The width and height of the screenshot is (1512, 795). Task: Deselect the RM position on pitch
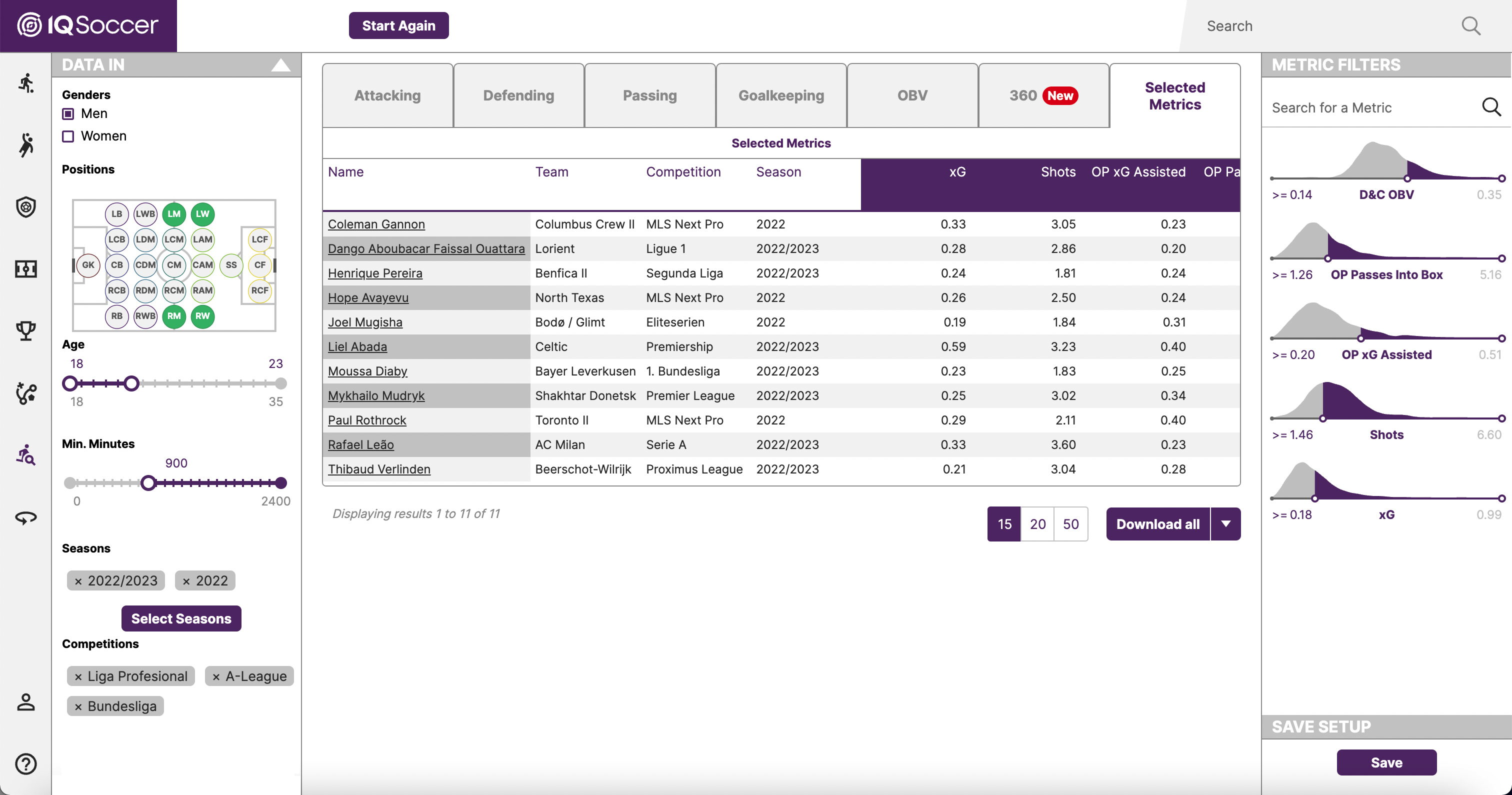point(173,316)
